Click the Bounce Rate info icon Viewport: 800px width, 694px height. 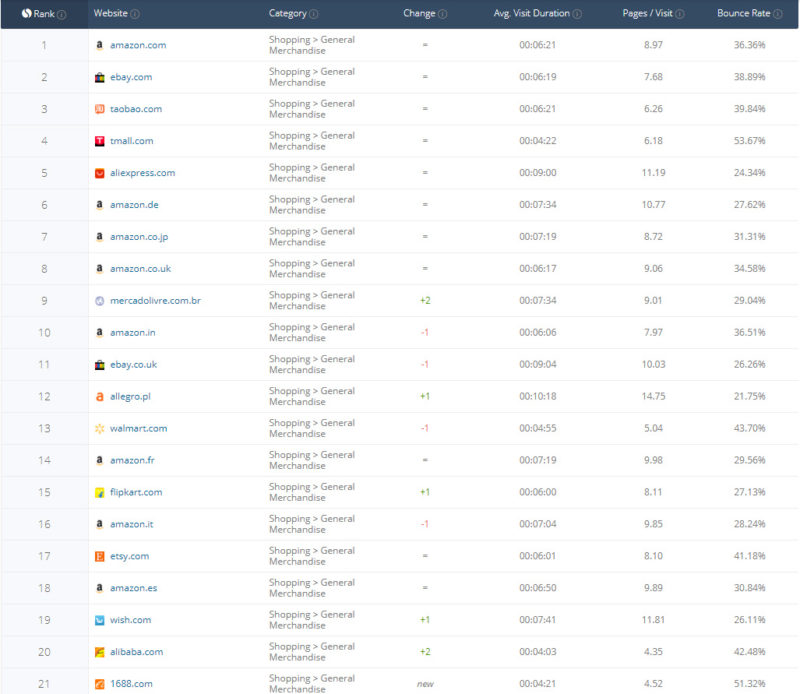tap(778, 14)
